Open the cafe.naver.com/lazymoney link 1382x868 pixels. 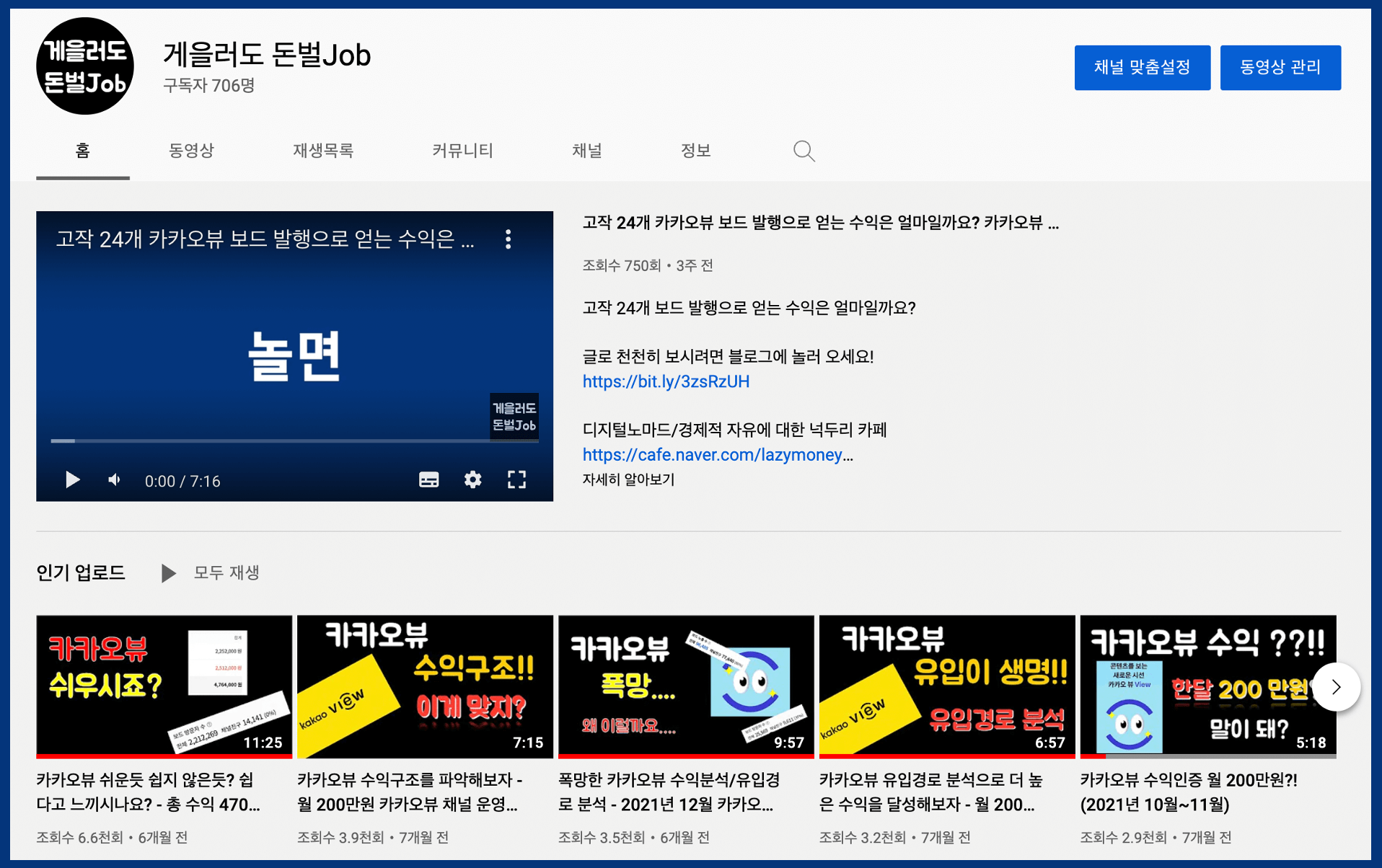(718, 455)
